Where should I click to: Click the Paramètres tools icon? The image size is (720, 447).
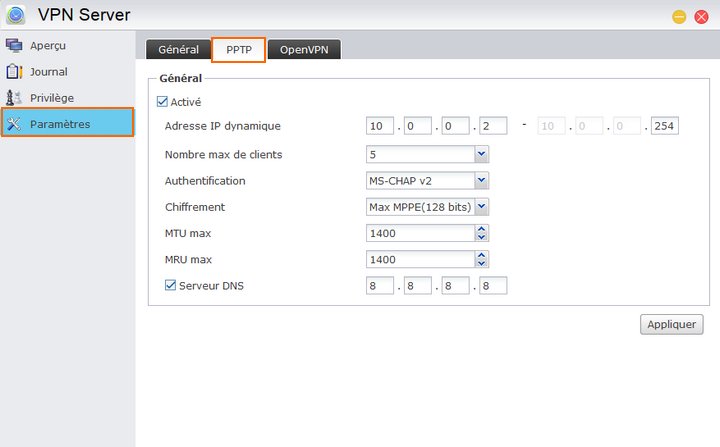point(14,124)
